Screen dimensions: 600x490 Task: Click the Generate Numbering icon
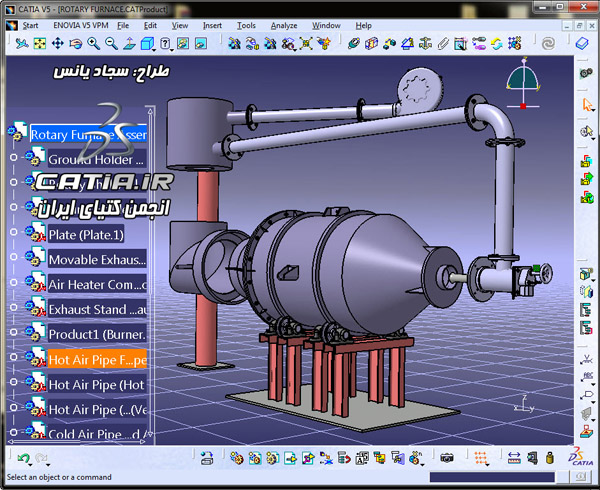pos(362,457)
